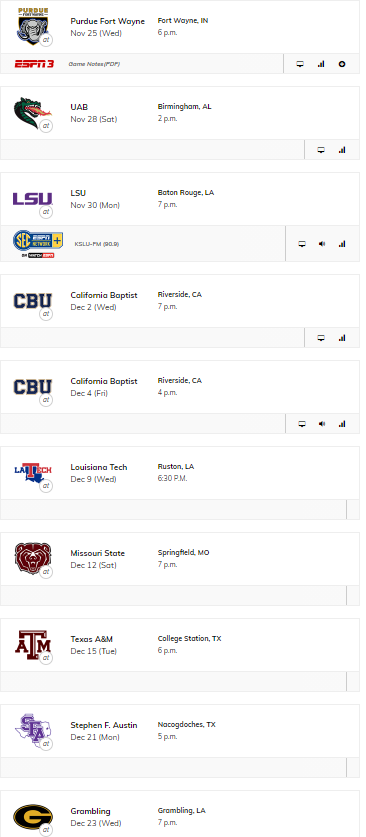Click the Missouri State bear logo
366x837 pixels.
33,559
